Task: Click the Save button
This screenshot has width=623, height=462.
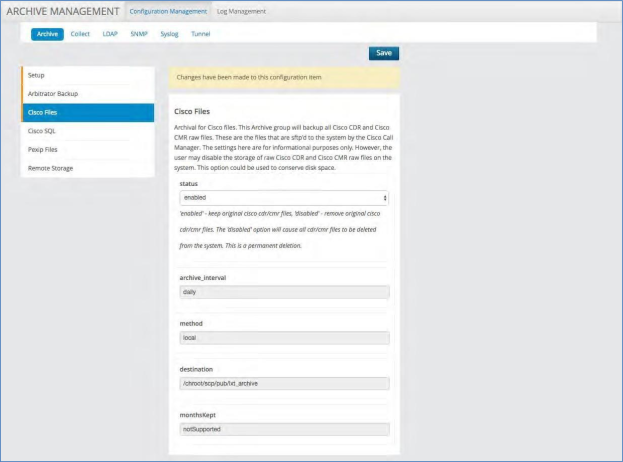Action: (383, 53)
